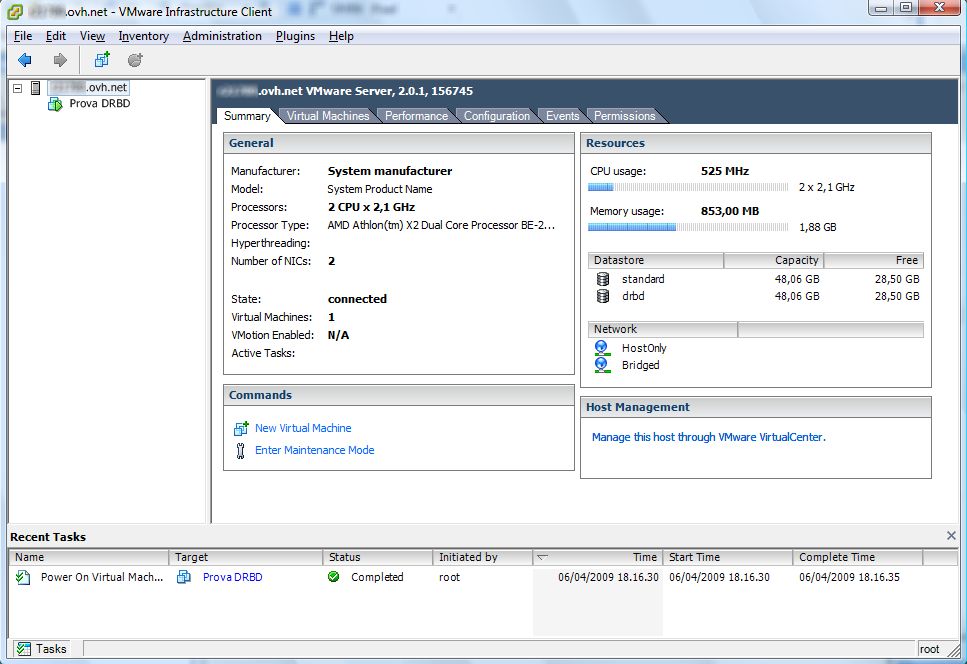
Task: Click the Power On Virtual Mach... task name
Action: coord(102,577)
